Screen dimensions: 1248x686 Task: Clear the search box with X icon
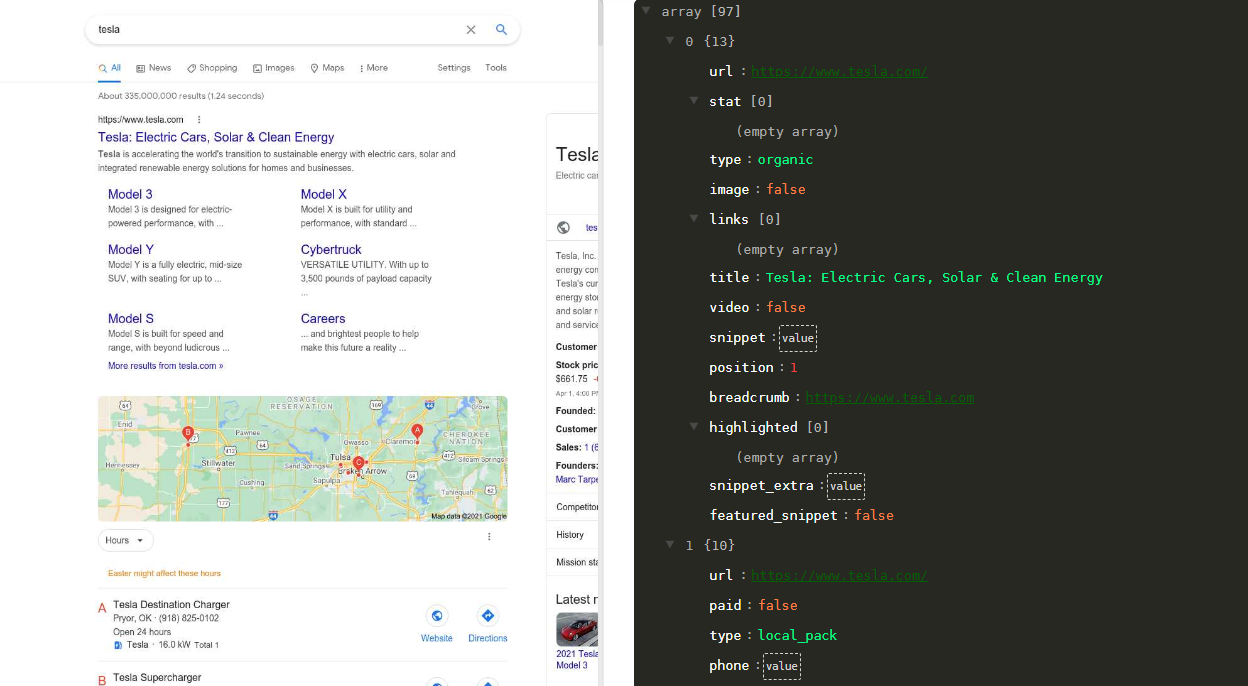tap(471, 30)
